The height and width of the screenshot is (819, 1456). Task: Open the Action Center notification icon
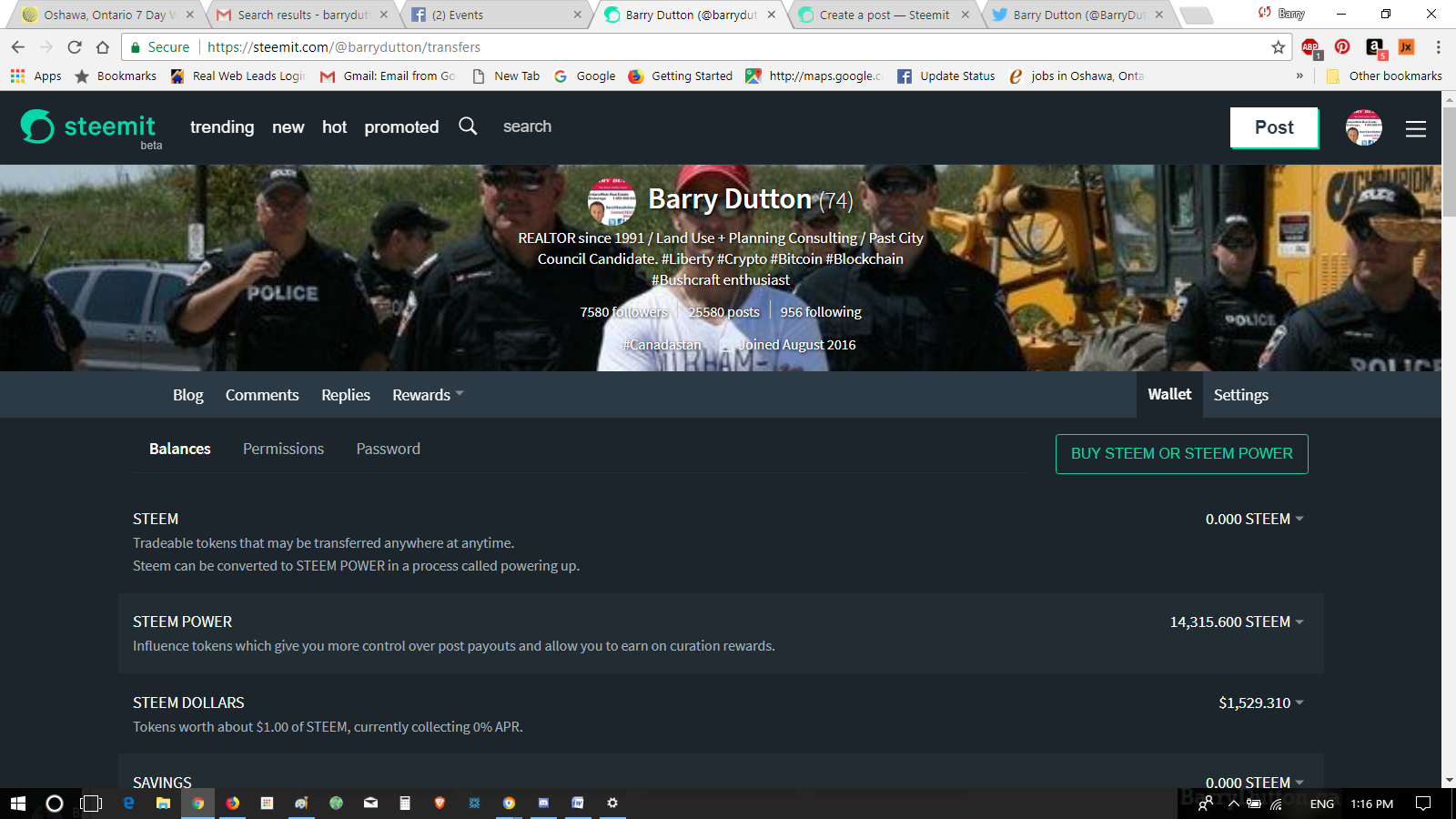[1423, 804]
